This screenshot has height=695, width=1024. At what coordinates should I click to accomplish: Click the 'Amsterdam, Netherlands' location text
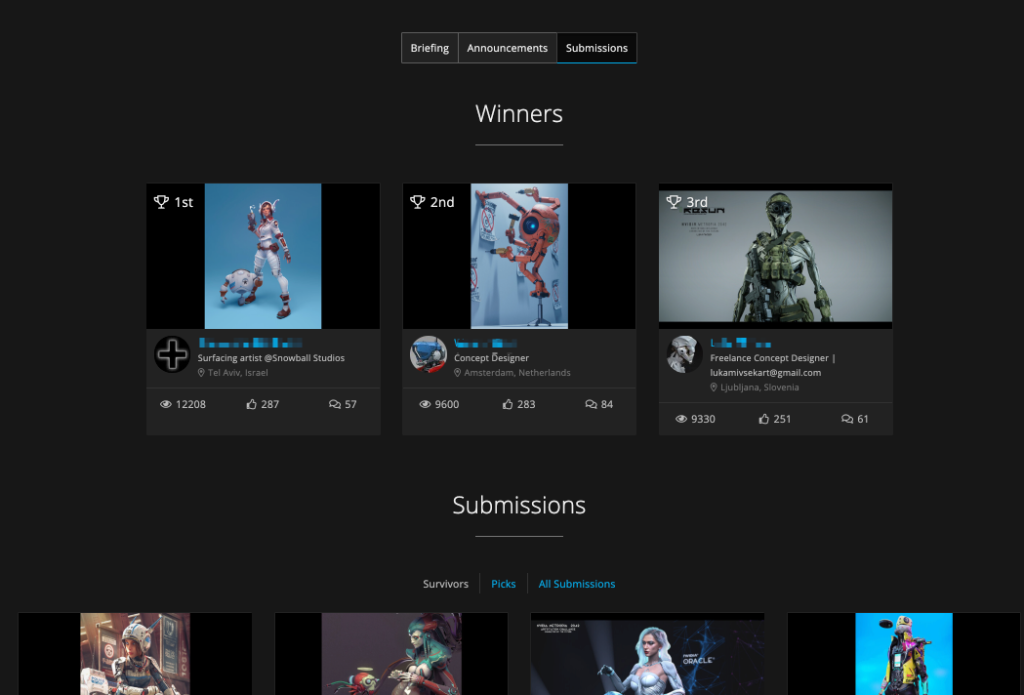pos(517,372)
